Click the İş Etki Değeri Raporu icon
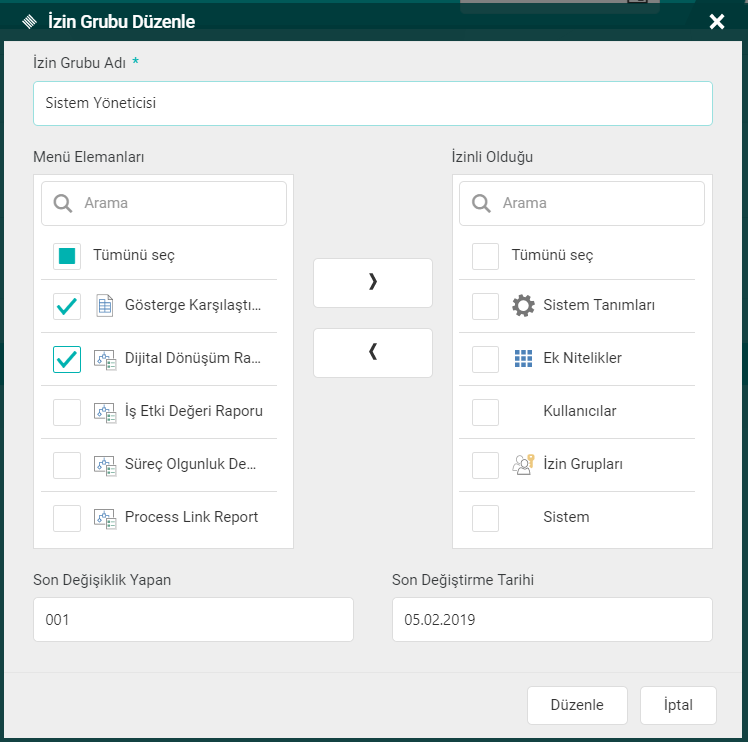Screen dimensions: 748x742 tap(105, 411)
